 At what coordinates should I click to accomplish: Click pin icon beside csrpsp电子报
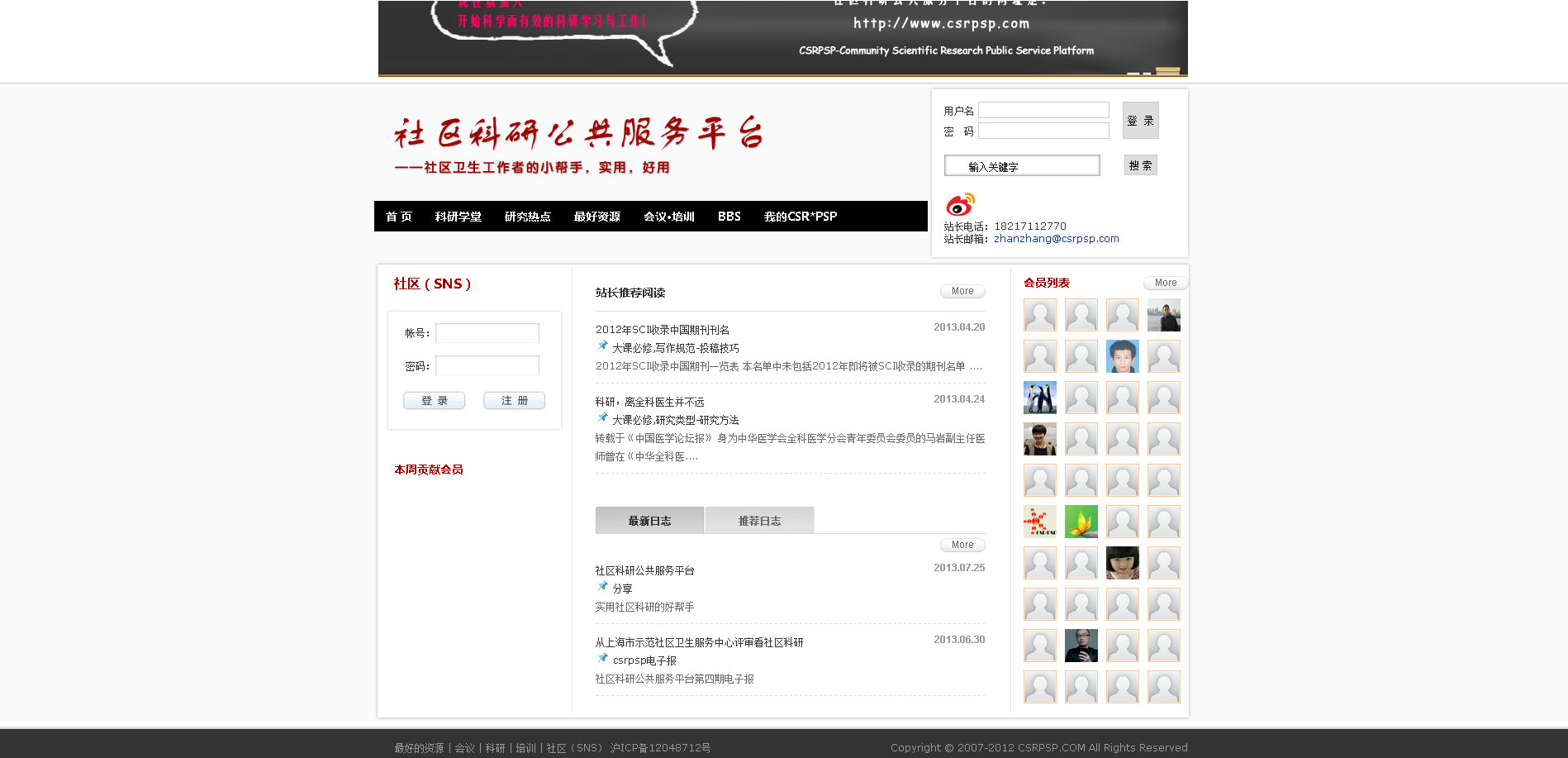(x=603, y=659)
